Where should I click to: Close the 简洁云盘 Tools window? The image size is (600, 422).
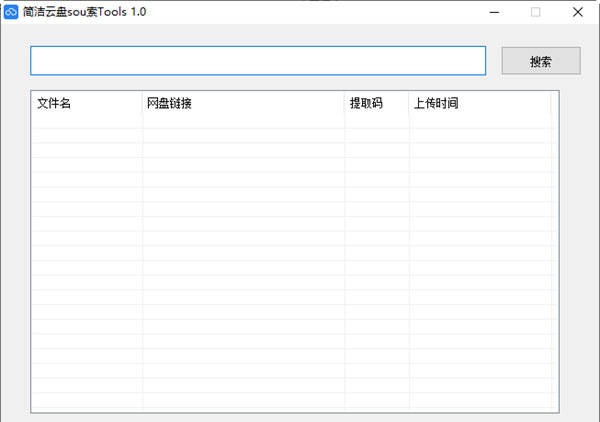[x=577, y=12]
